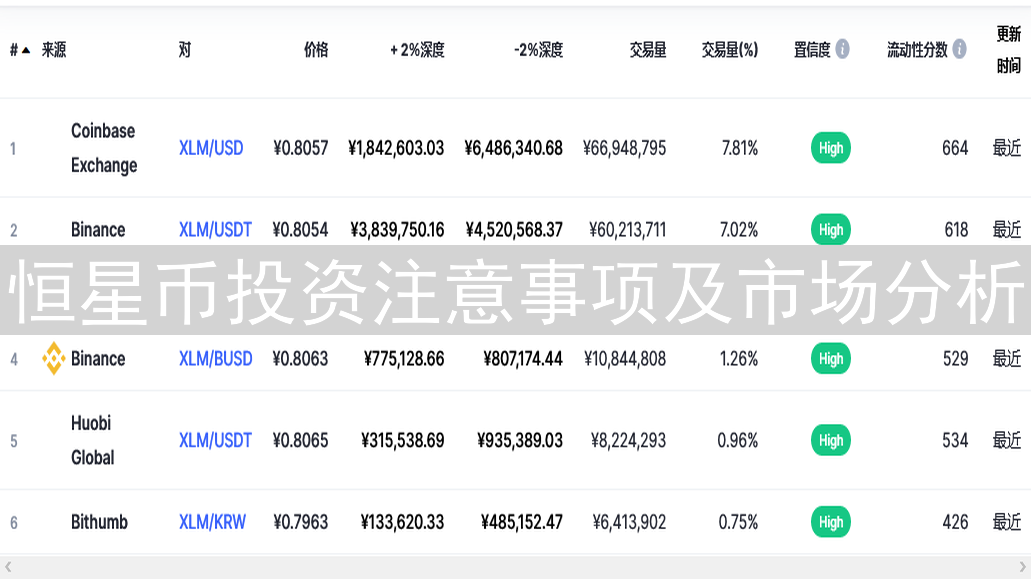The height and width of the screenshot is (579, 1031).
Task: Select liquidity score 664
Action: point(955,148)
